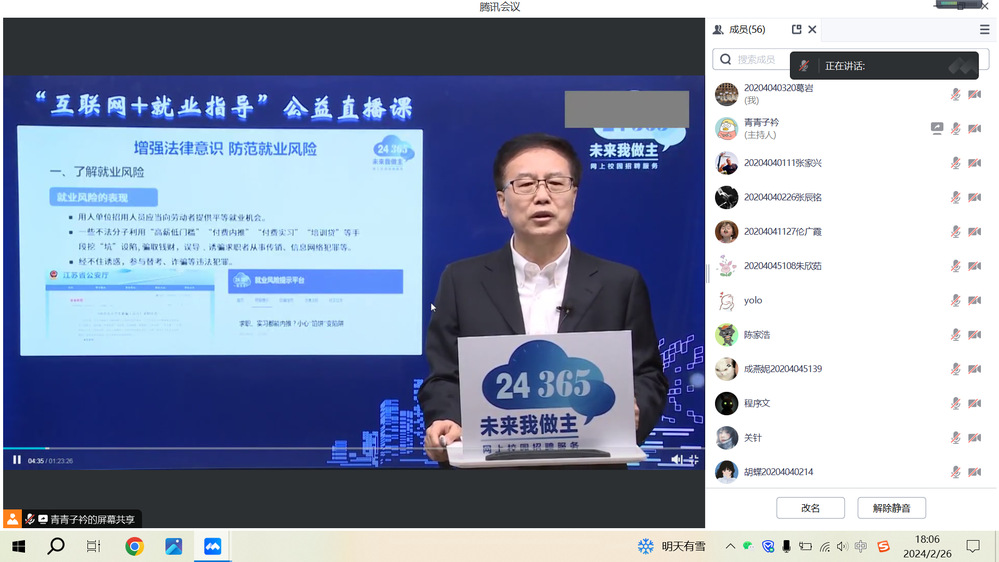
Task: Pop out the members panel
Action: 796,30
